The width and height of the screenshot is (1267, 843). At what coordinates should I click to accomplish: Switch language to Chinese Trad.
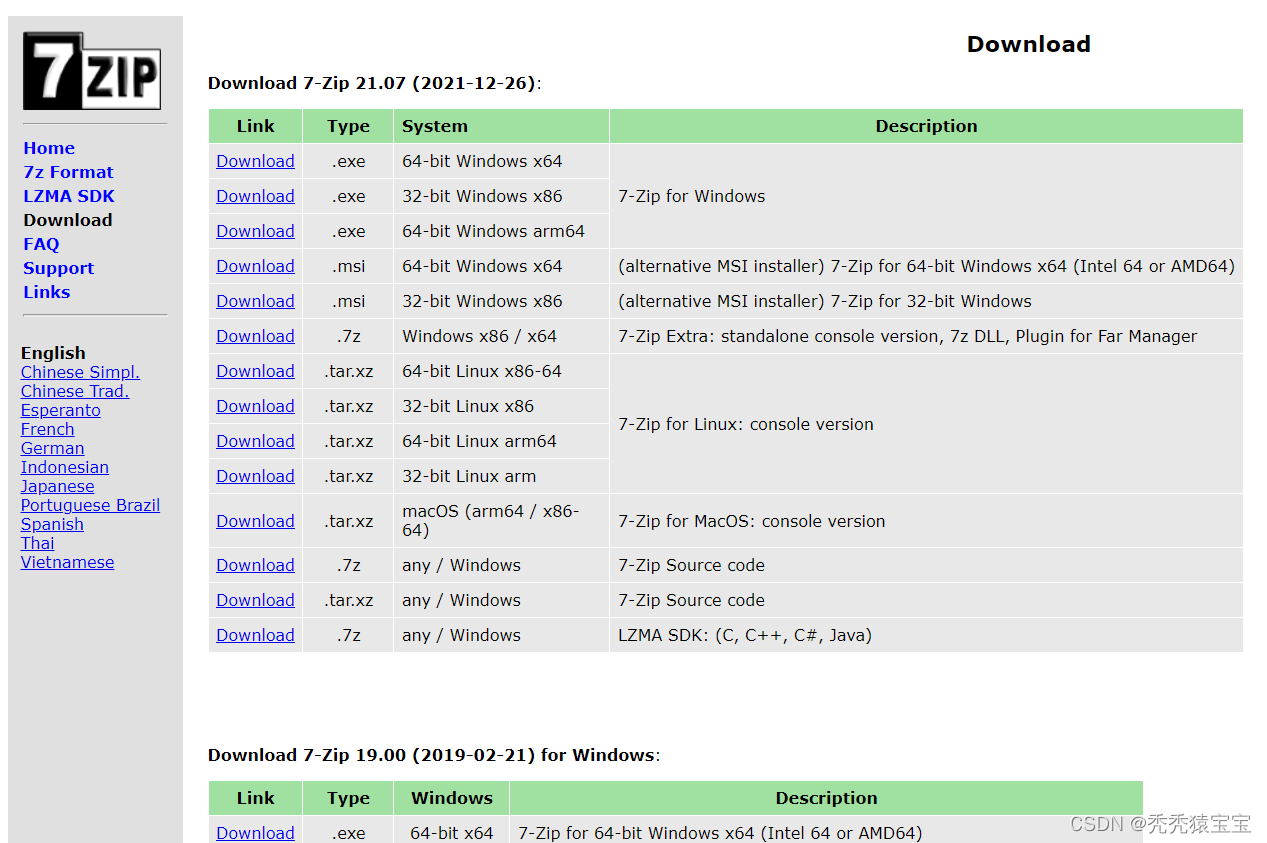tap(75, 391)
